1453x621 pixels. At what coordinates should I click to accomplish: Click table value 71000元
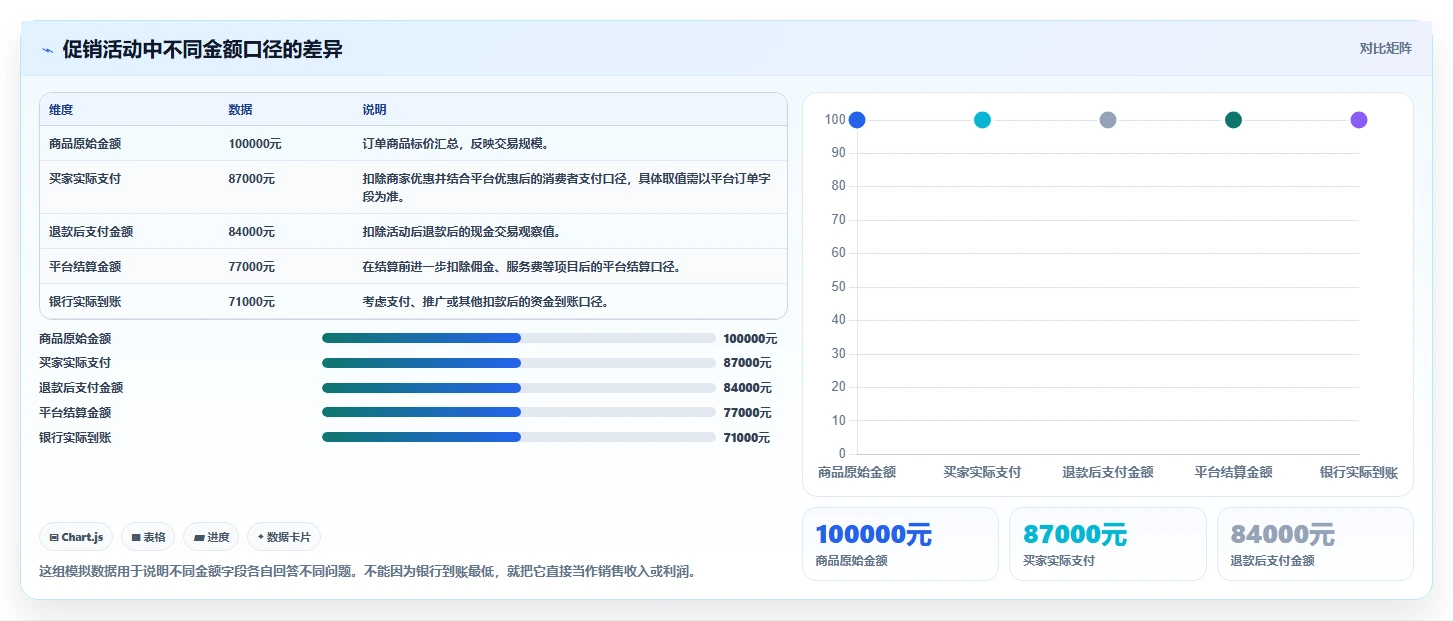pyautogui.click(x=252, y=302)
